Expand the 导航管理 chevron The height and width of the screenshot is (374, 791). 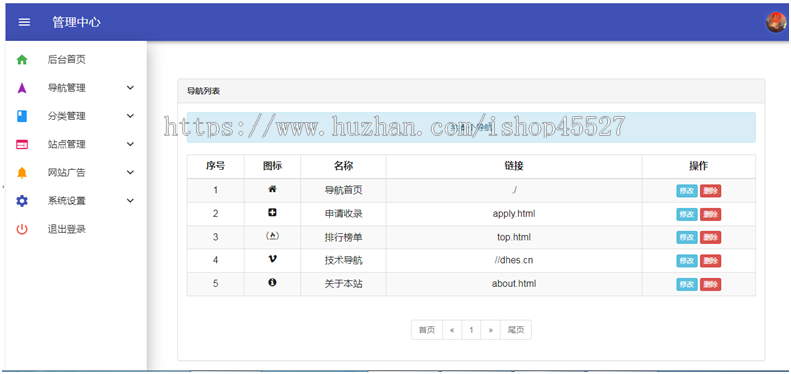(130, 88)
